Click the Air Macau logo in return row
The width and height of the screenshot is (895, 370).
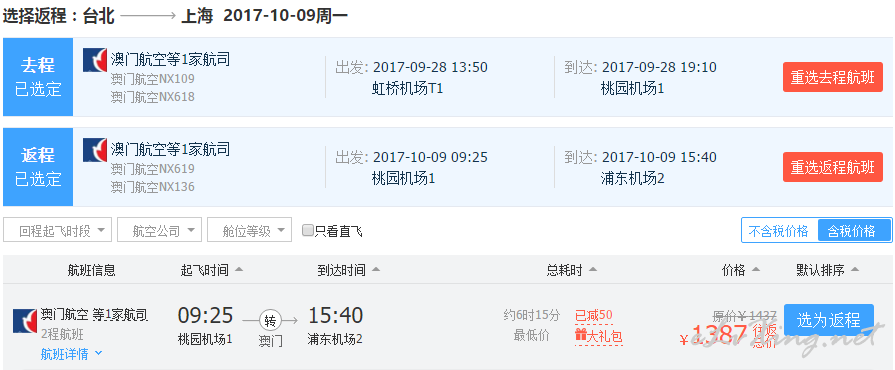(95, 150)
